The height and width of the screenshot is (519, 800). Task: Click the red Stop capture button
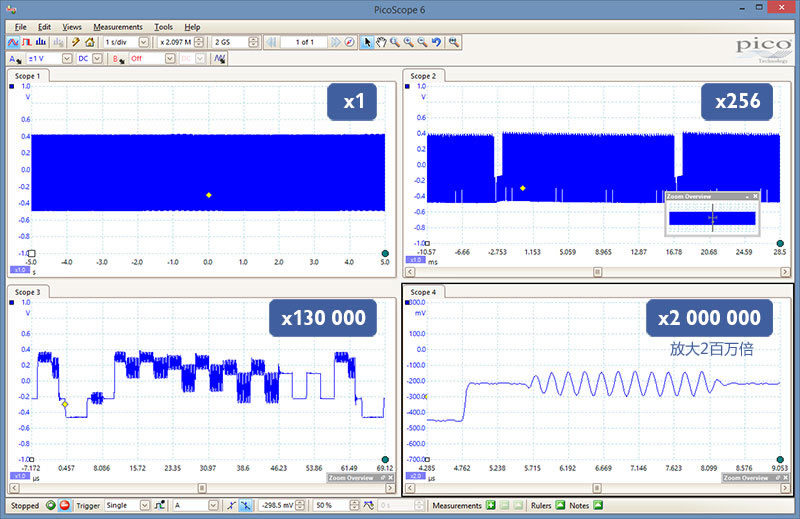point(65,505)
